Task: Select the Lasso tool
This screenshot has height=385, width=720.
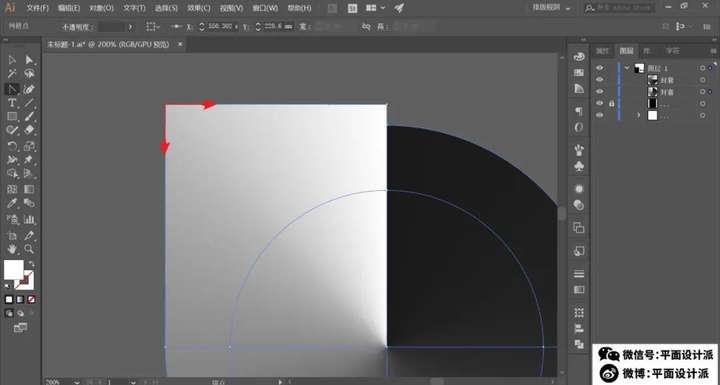Action: [x=29, y=74]
